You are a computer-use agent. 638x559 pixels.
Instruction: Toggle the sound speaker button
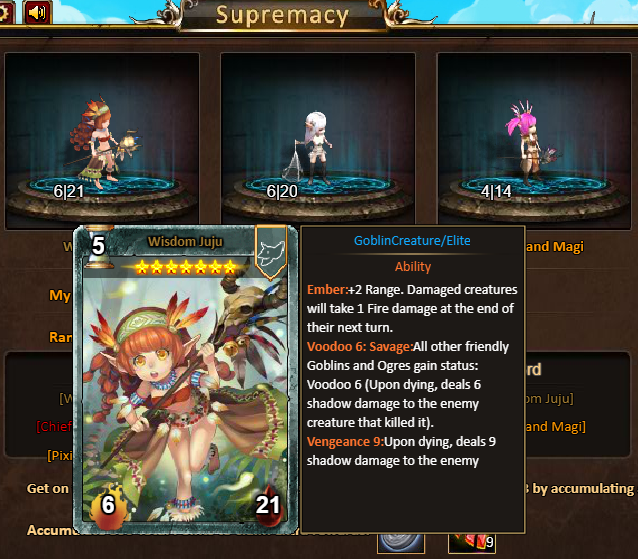(x=37, y=12)
